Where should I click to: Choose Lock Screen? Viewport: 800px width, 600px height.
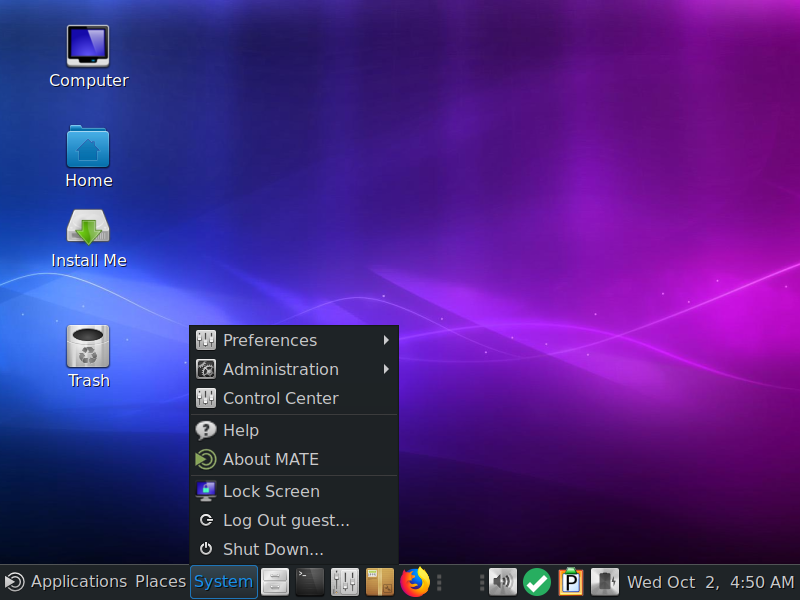pyautogui.click(x=293, y=491)
